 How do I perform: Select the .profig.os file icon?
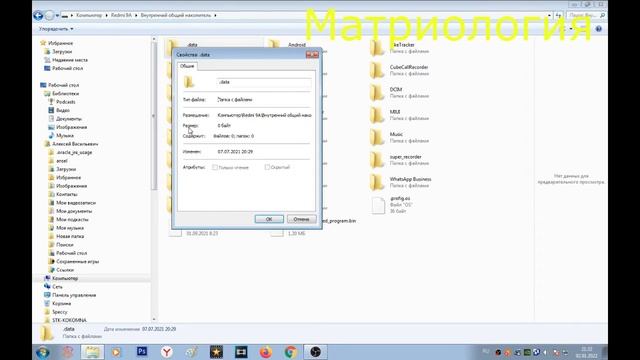(378, 205)
